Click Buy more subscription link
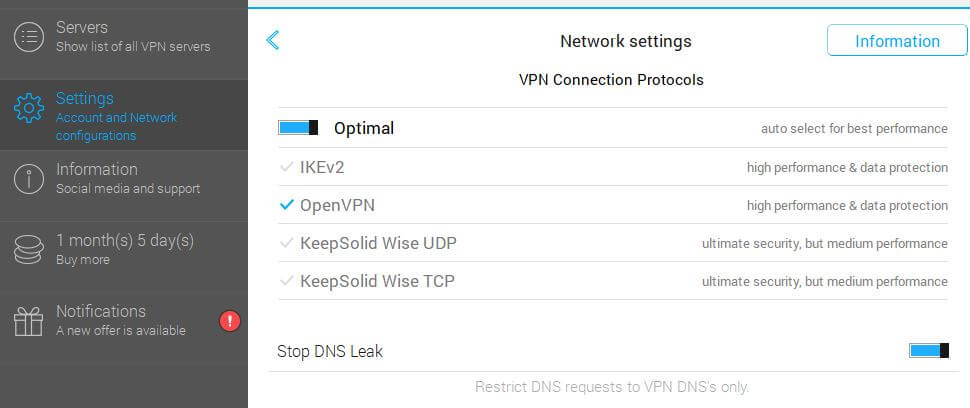Screen dimensions: 970x408 tap(83, 260)
